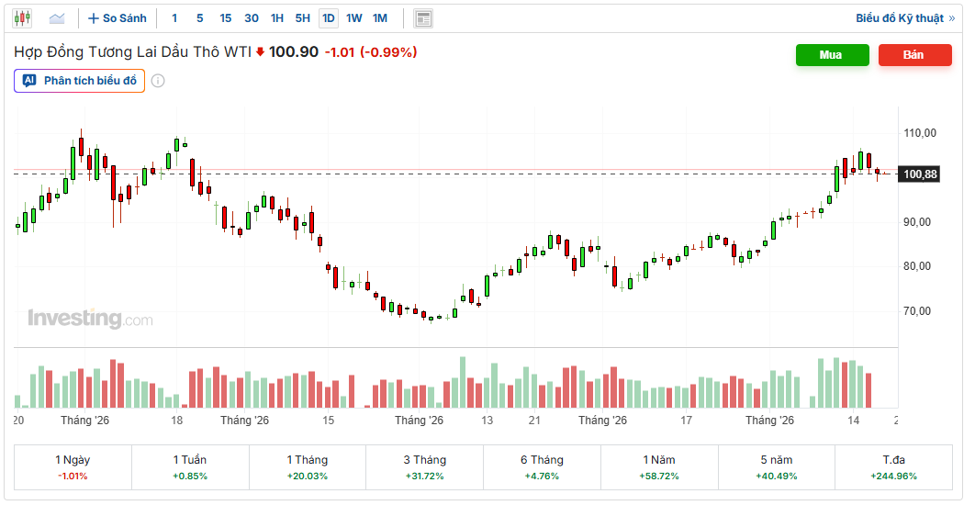Viewport: 975px width, 505px height.
Task: Select the candlestick chart type icon
Action: [22, 18]
